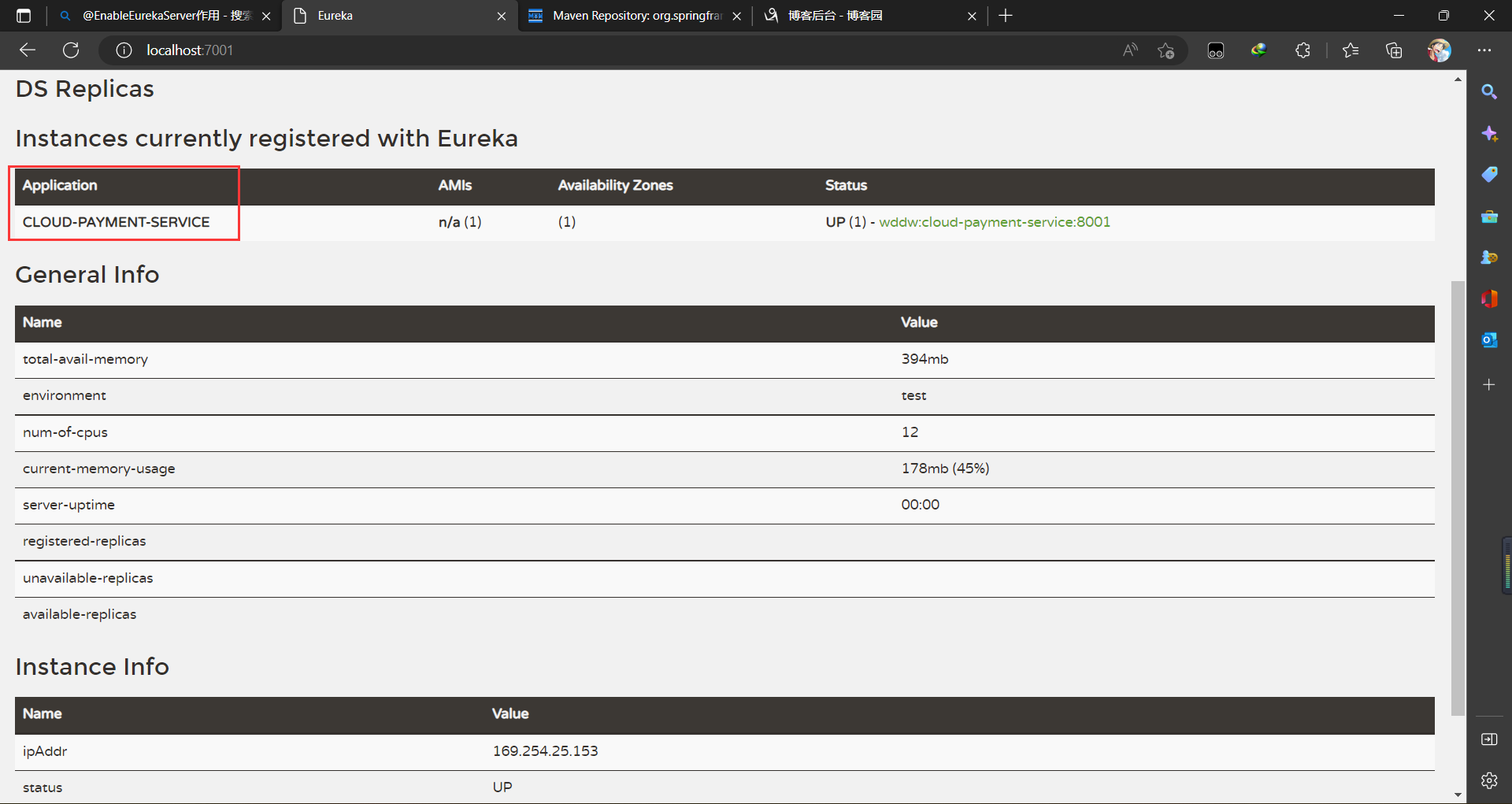
Task: Open the Outlook icon in sidebar
Action: (1488, 340)
